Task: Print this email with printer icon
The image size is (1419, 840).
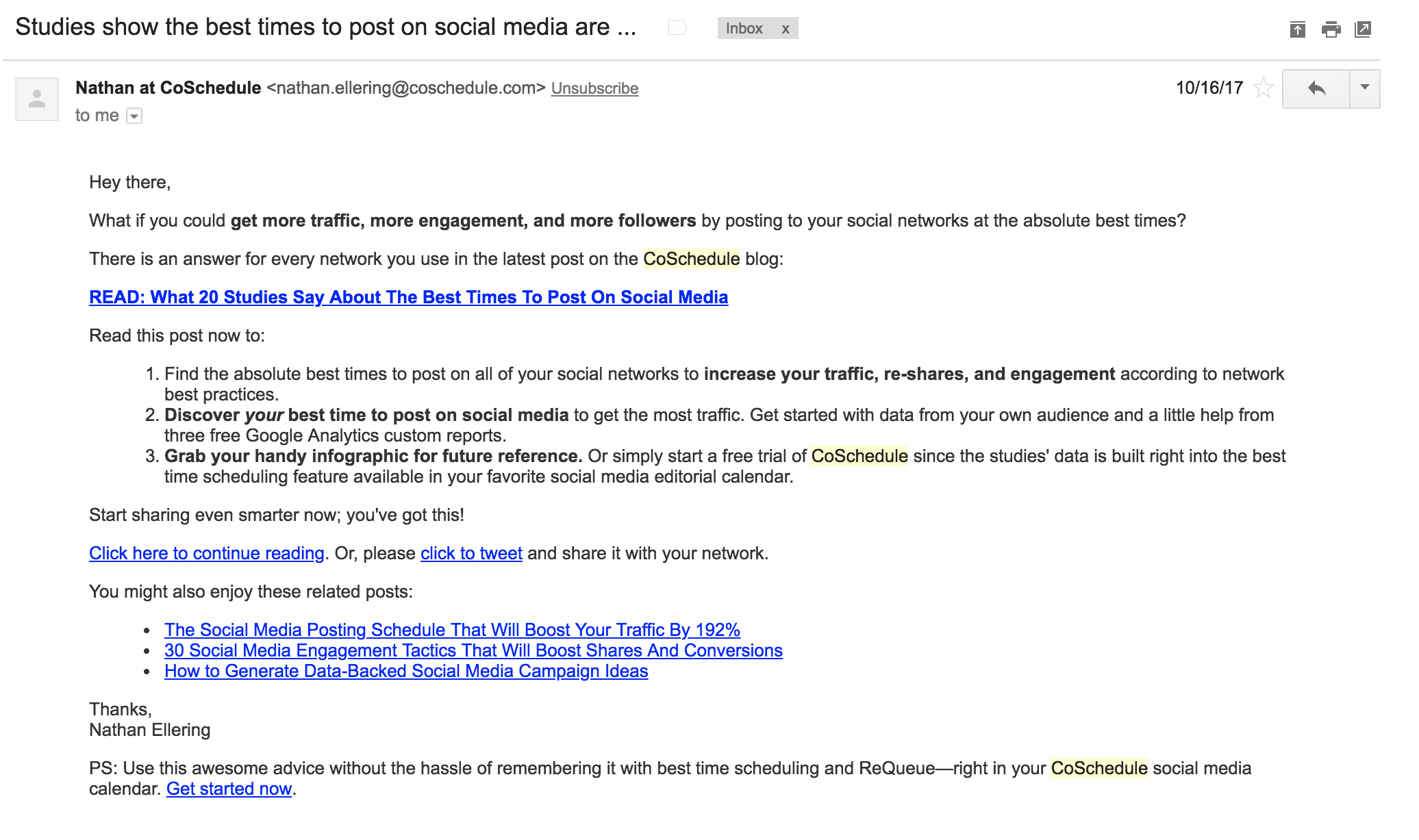Action: tap(1331, 29)
